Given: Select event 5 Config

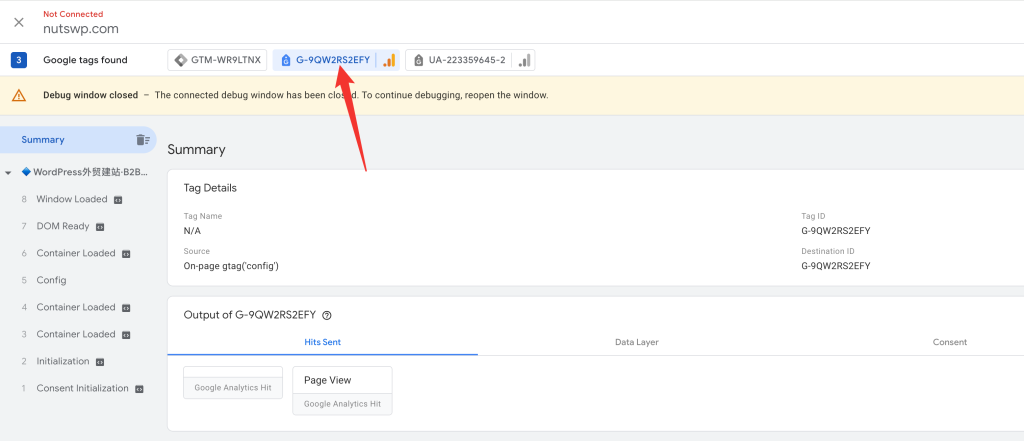Looking at the screenshot, I should [52, 280].
